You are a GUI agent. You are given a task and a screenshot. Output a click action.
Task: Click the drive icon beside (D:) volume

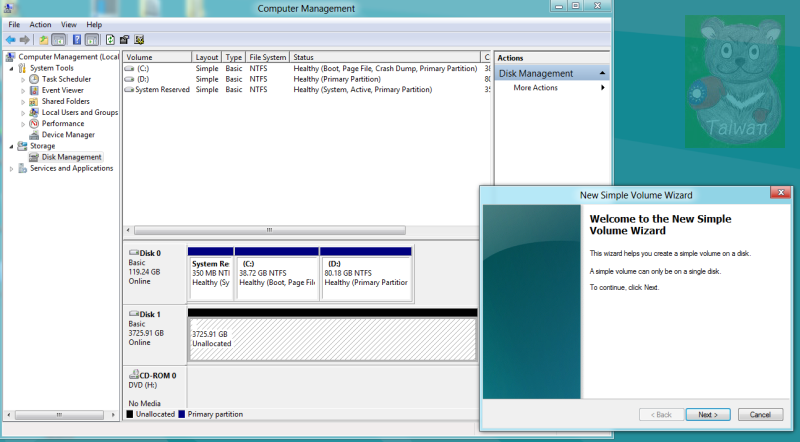point(130,79)
